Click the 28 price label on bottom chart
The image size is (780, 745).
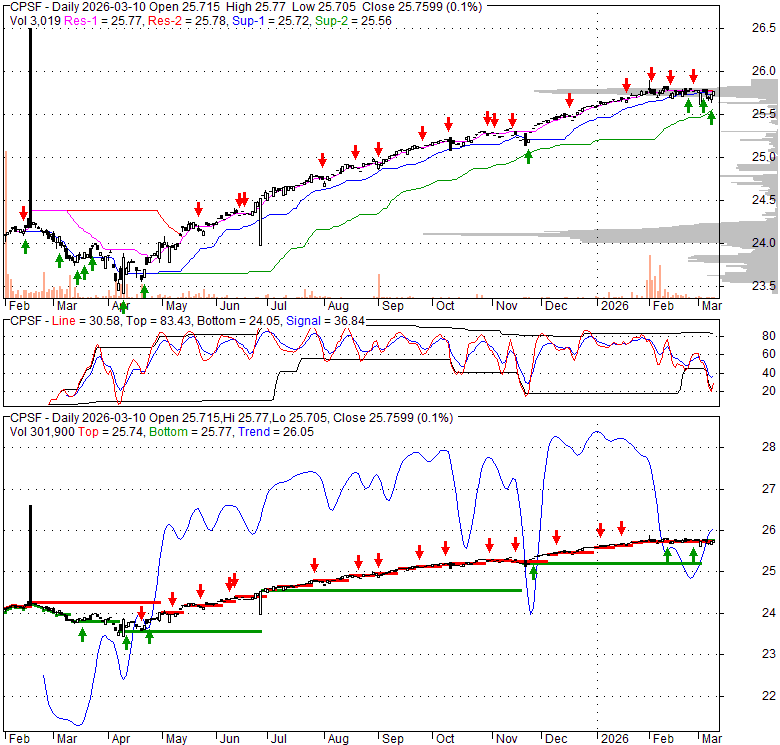(x=769, y=447)
